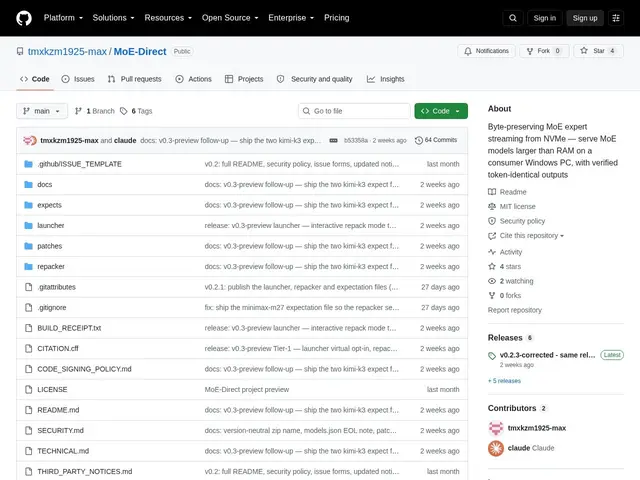Click the shield icon beside Security policy
Image resolution: width=640 pixels, height=480 pixels.
[492, 221]
